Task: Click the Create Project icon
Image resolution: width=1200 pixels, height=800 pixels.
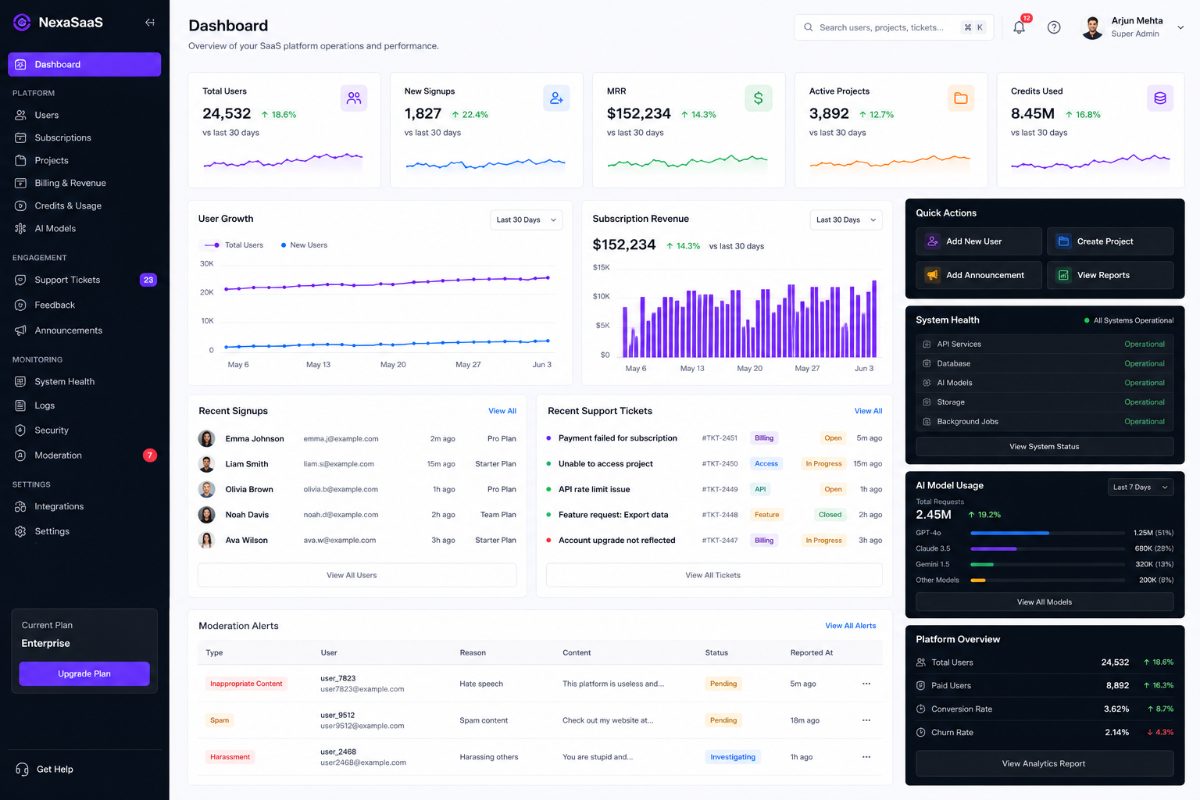Action: point(1063,241)
